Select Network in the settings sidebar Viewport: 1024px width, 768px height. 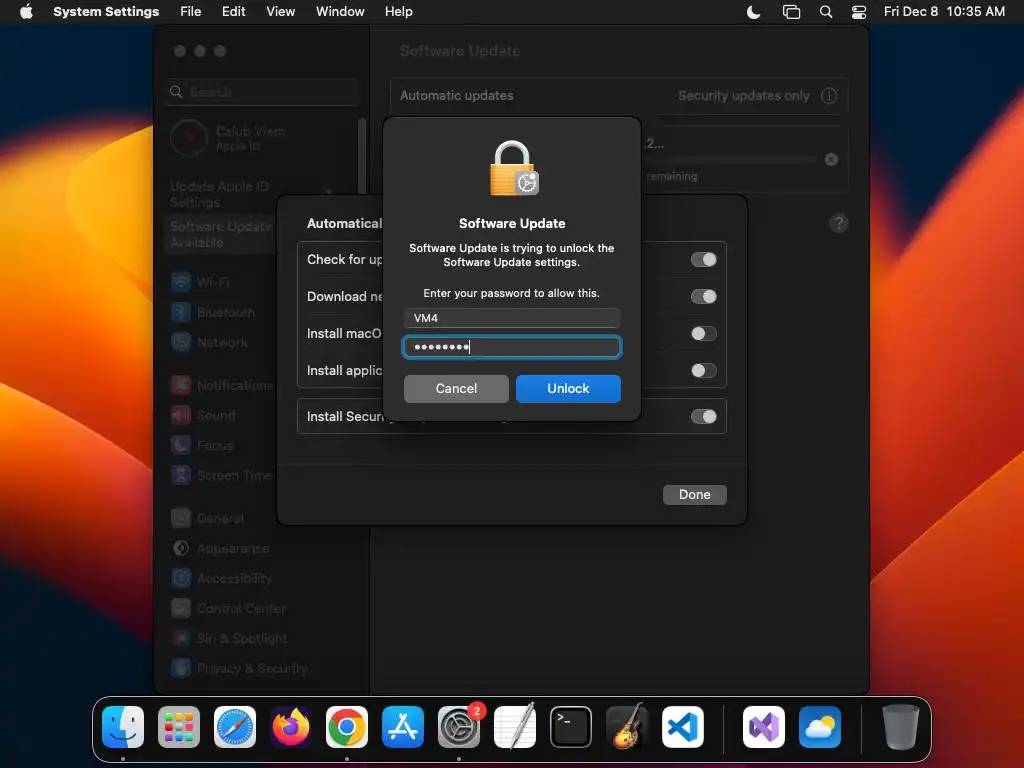pyautogui.click(x=221, y=342)
